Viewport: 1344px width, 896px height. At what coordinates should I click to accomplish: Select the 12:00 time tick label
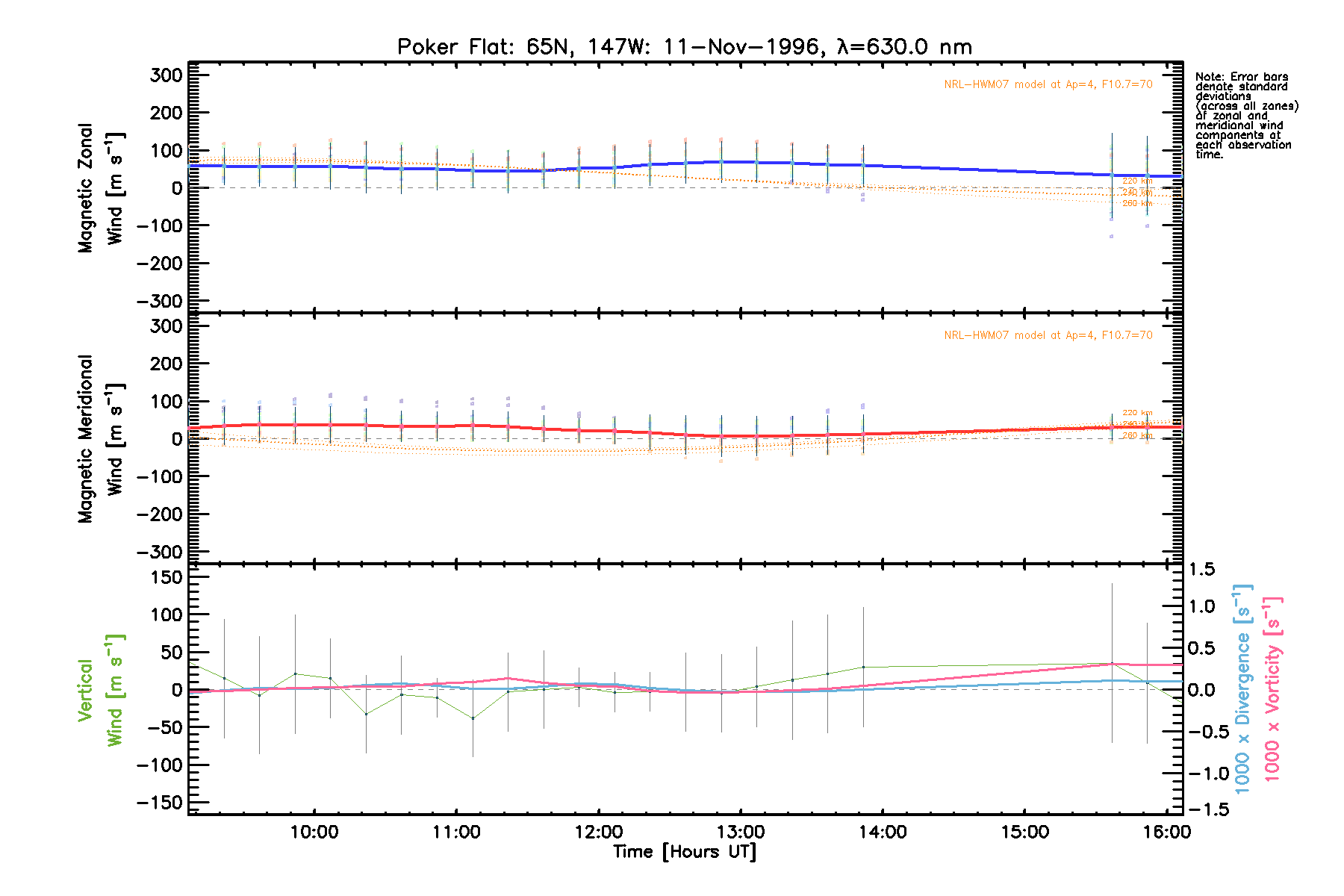click(x=598, y=833)
